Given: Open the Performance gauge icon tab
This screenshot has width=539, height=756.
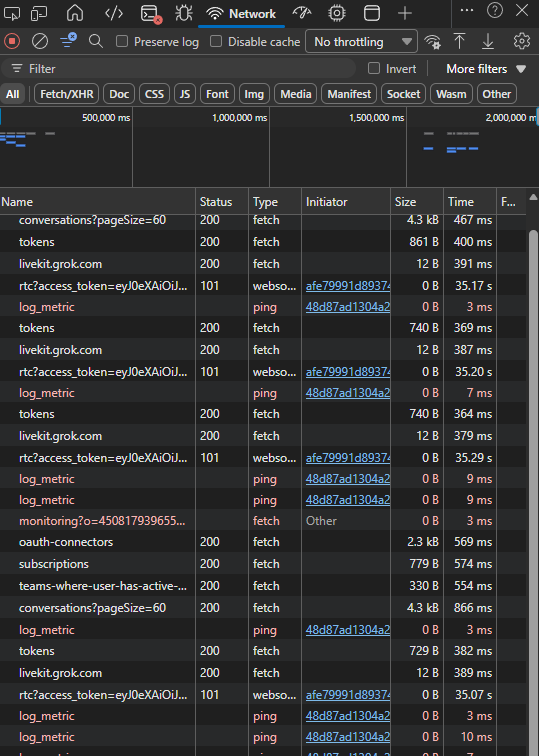Looking at the screenshot, I should coord(302,14).
